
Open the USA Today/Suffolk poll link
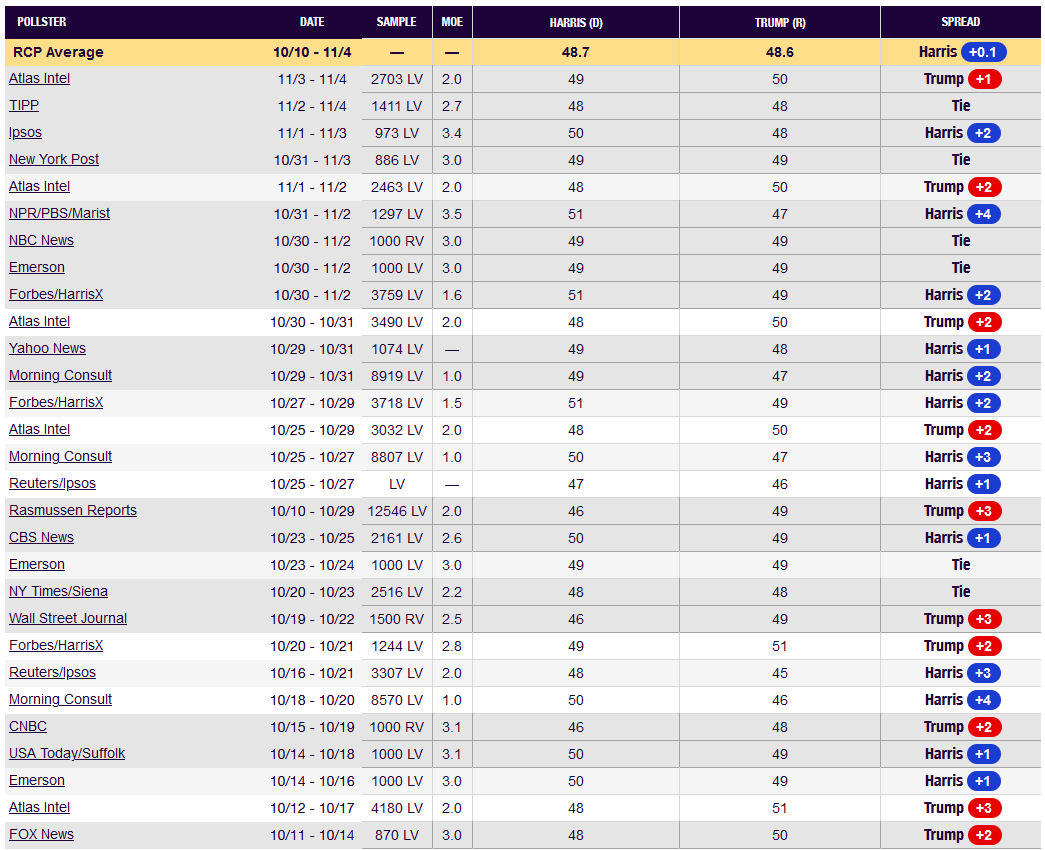(67, 754)
